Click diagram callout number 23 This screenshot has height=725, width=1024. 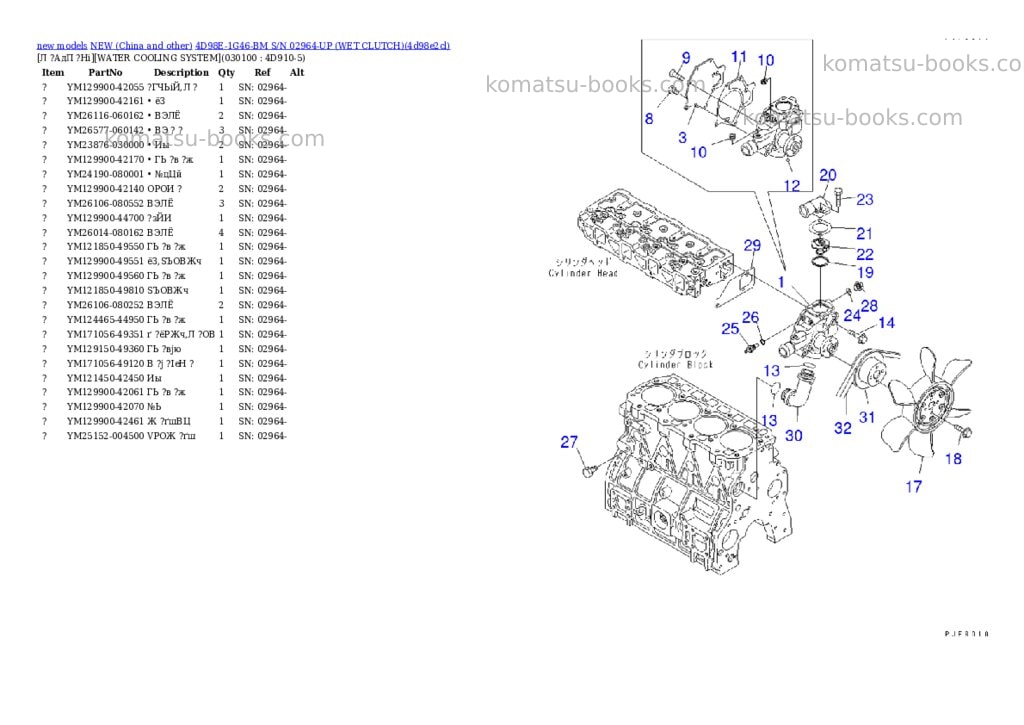coord(865,199)
